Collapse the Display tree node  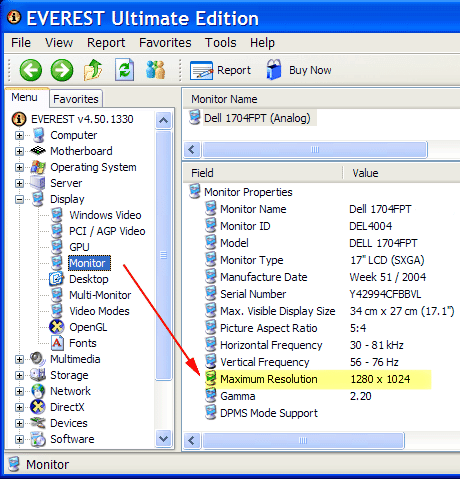[x=19, y=199]
